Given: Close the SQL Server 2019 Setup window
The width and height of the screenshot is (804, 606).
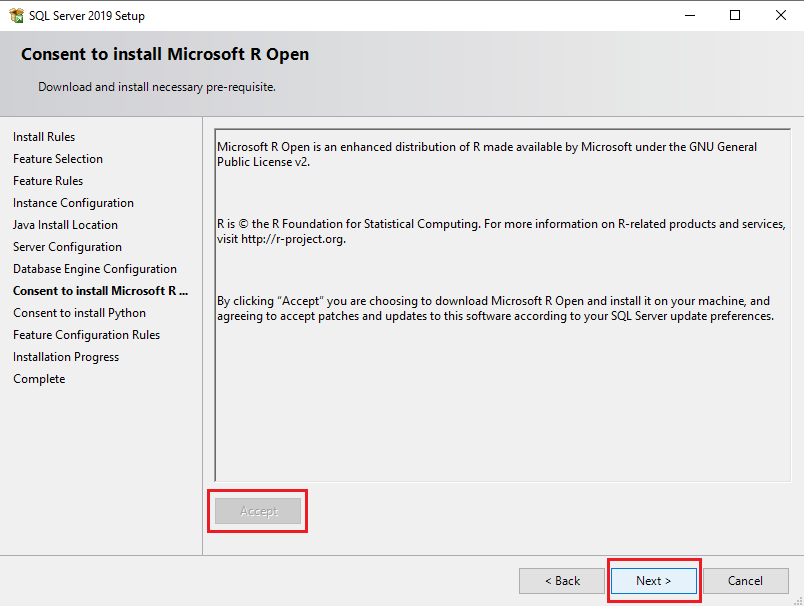Looking at the screenshot, I should coord(780,15).
